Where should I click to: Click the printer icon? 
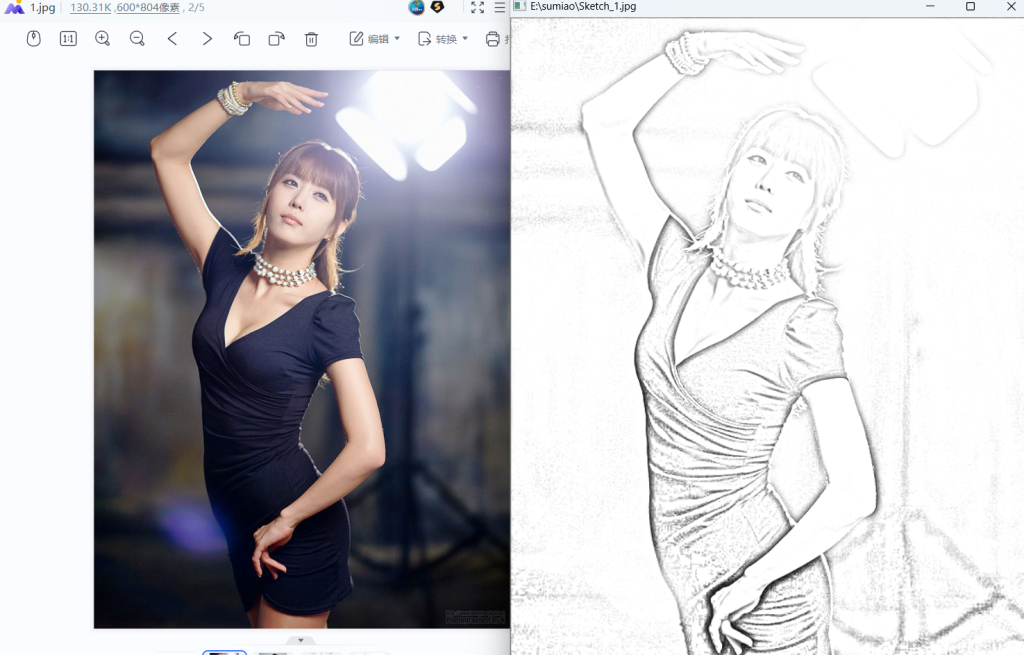pyautogui.click(x=492, y=39)
